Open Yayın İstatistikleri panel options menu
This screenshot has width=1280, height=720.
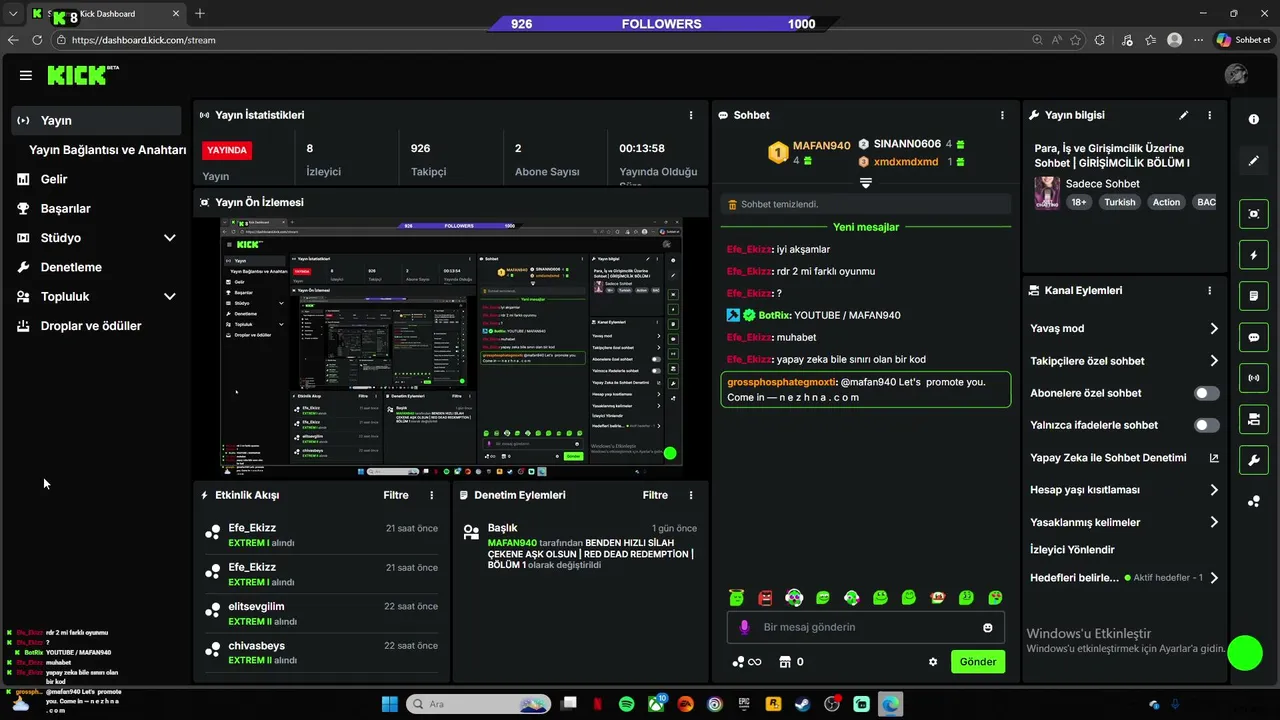click(690, 115)
